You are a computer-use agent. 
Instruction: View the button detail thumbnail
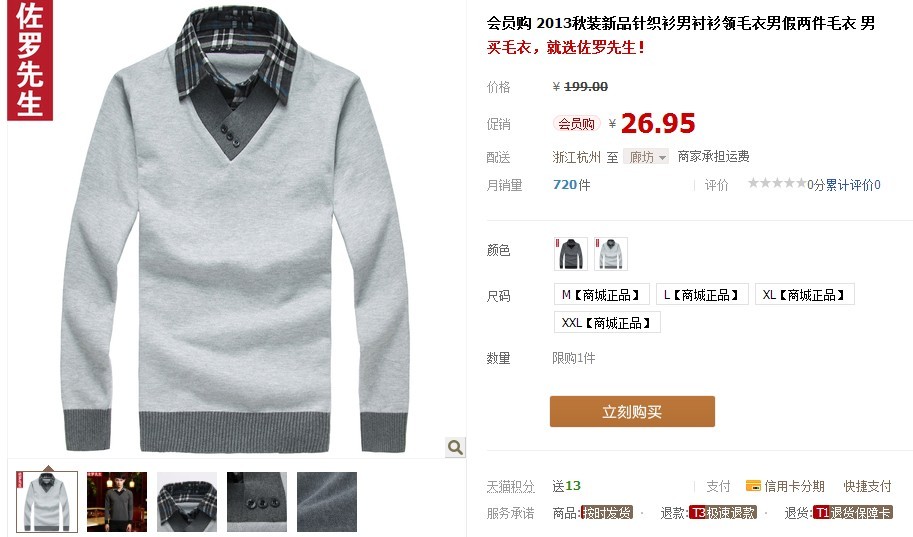(257, 501)
